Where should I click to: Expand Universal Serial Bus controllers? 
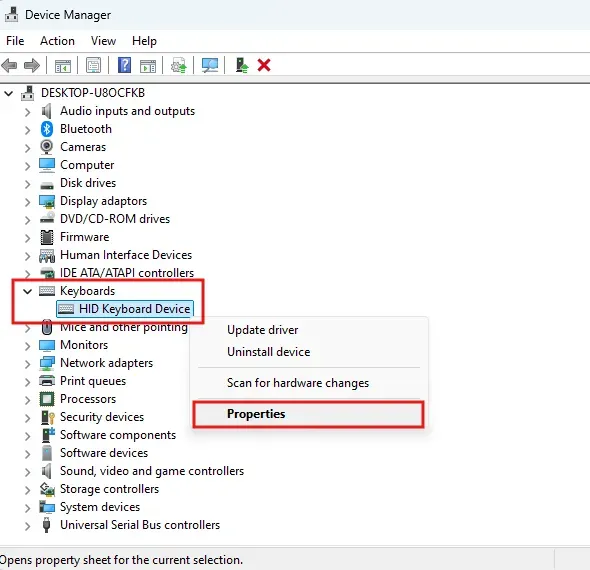(x=27, y=526)
